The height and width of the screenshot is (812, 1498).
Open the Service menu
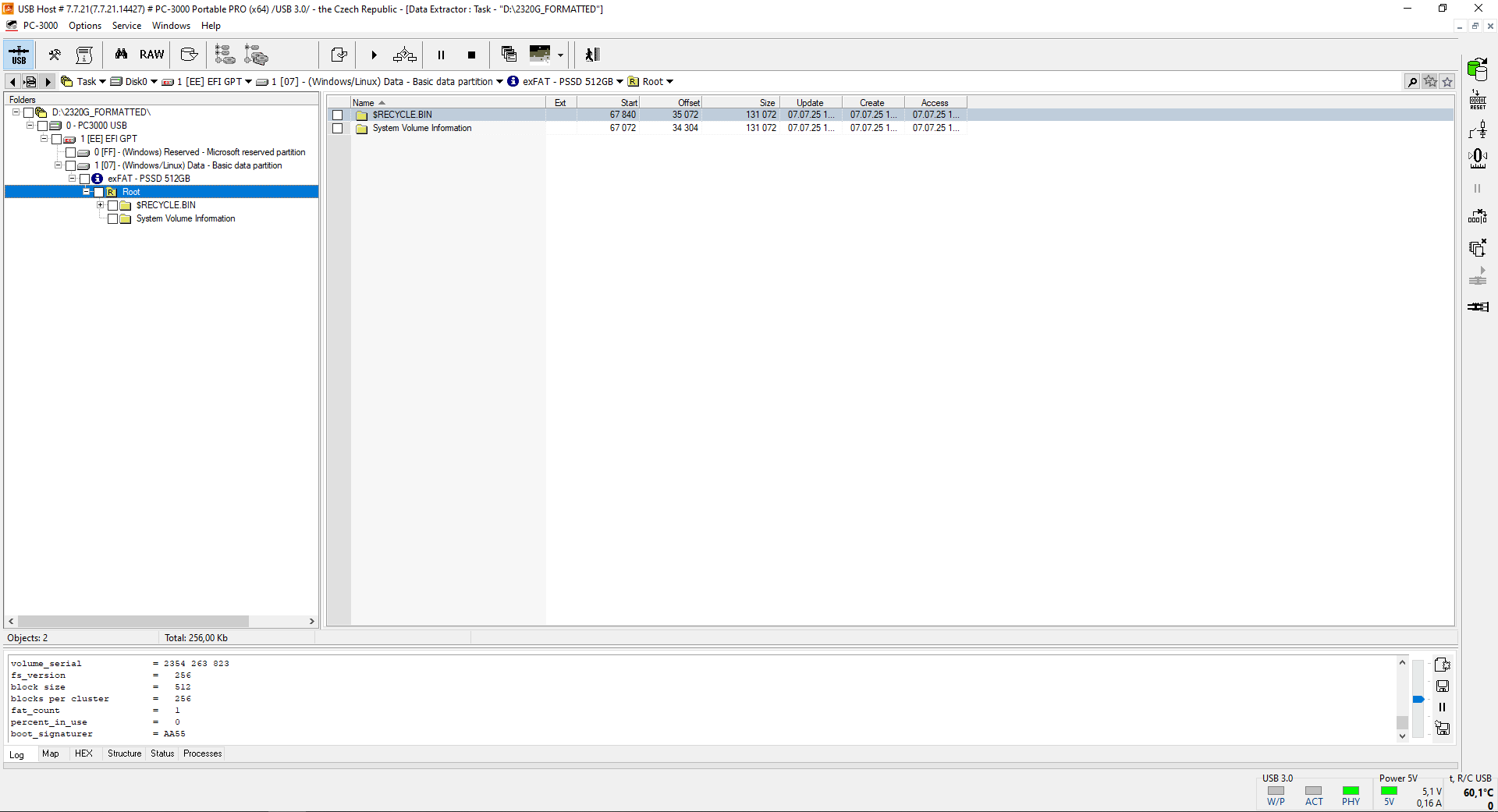coord(126,26)
